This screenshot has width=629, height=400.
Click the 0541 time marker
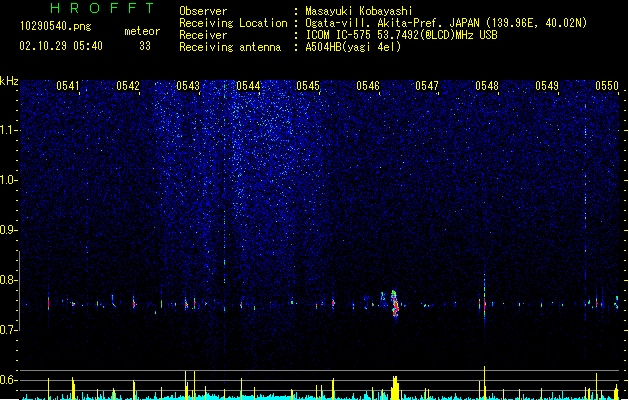pos(68,86)
